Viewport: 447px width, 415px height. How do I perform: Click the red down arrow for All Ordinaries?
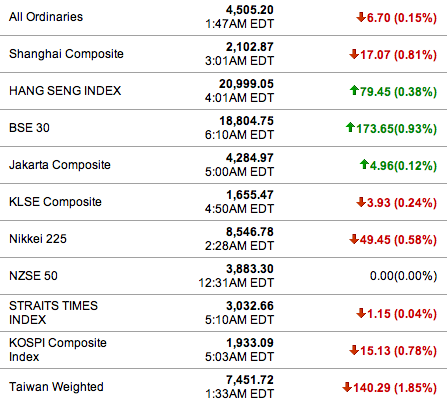tap(361, 17)
